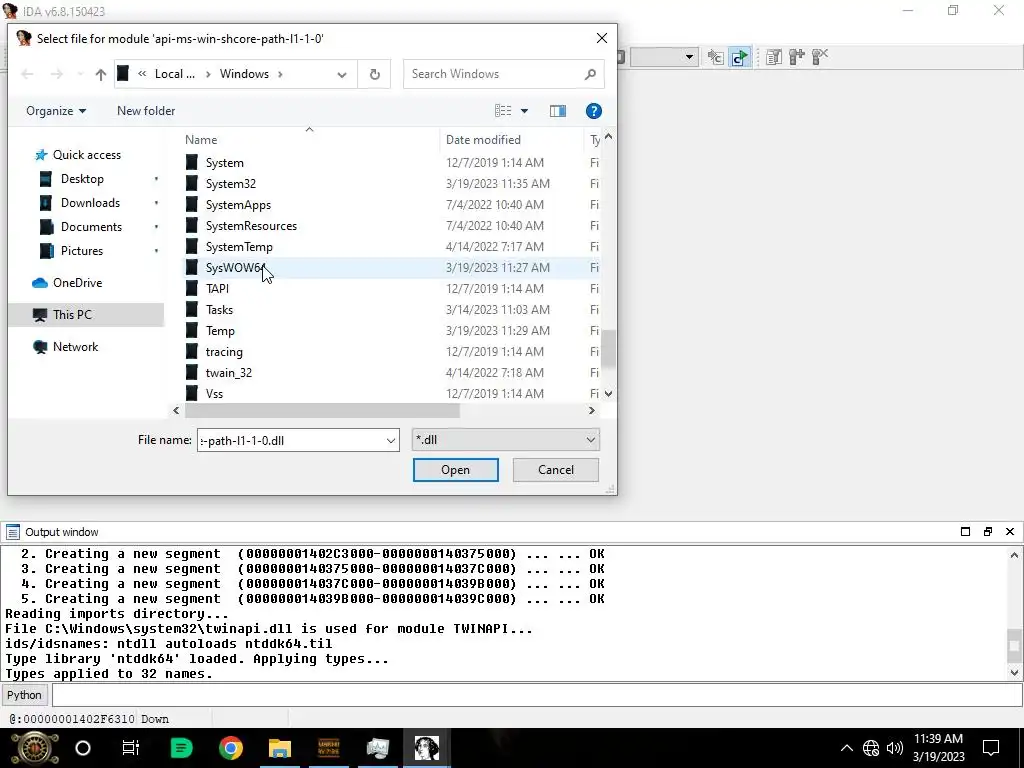Open File Explorer from the taskbar
The height and width of the screenshot is (768, 1024).
[280, 748]
